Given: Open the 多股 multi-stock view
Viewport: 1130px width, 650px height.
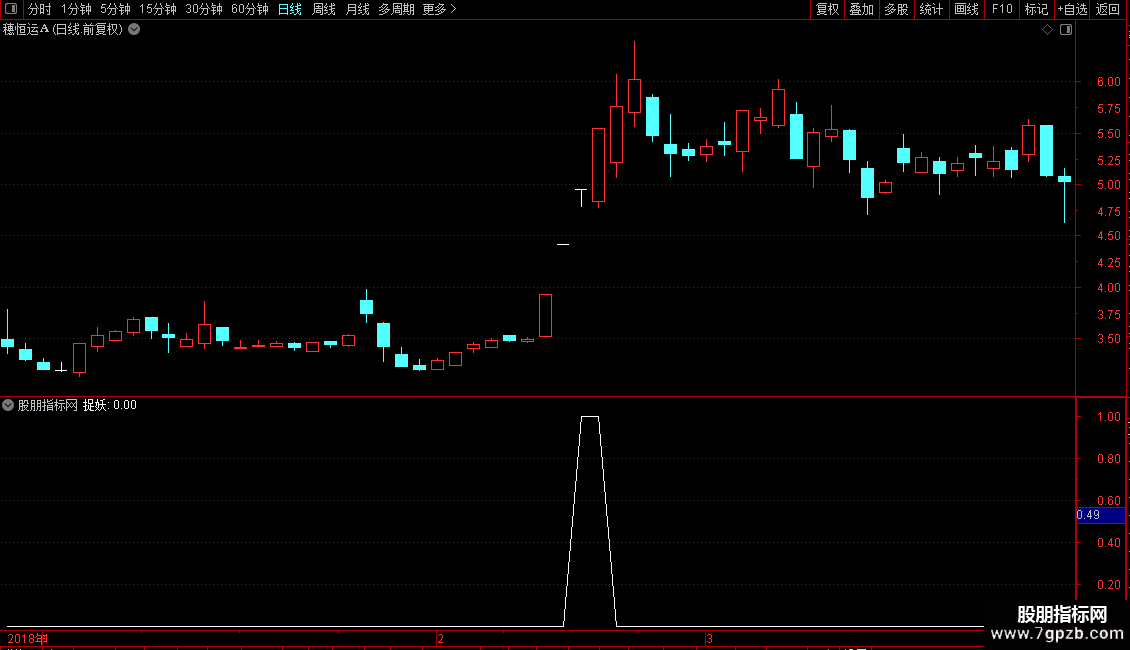Looking at the screenshot, I should [x=896, y=9].
